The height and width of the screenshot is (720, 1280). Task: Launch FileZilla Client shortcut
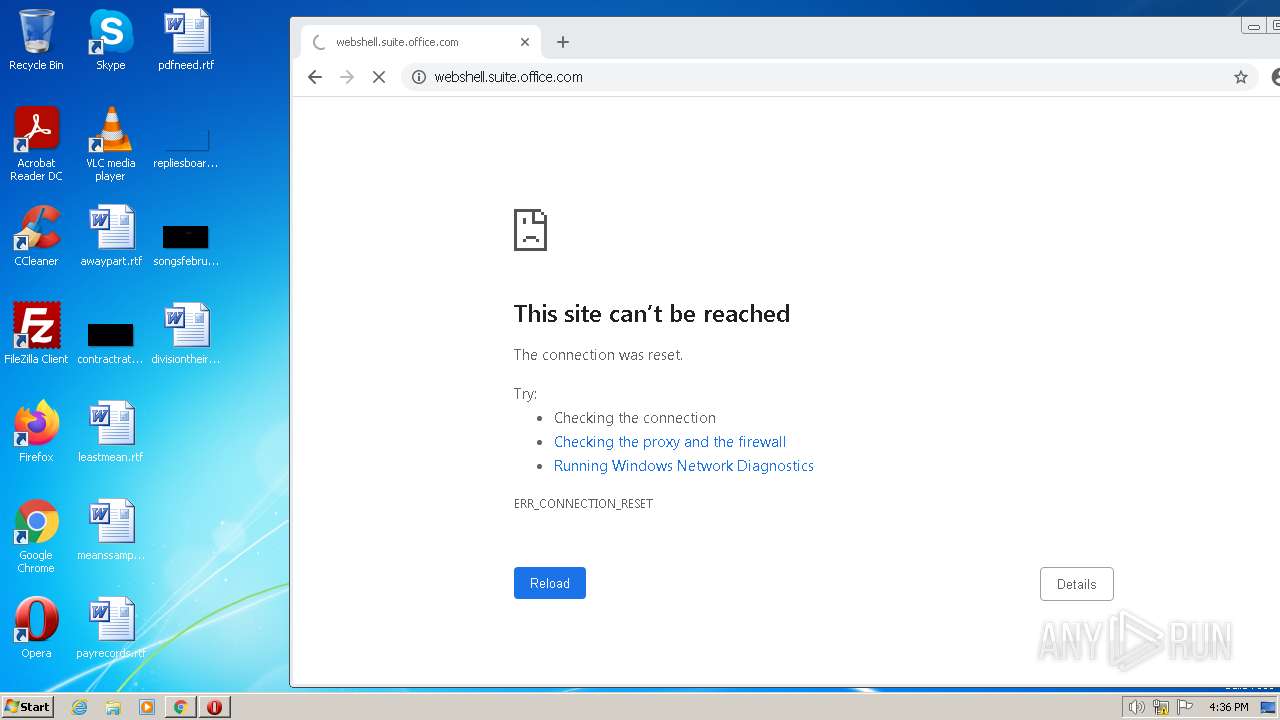[36, 334]
